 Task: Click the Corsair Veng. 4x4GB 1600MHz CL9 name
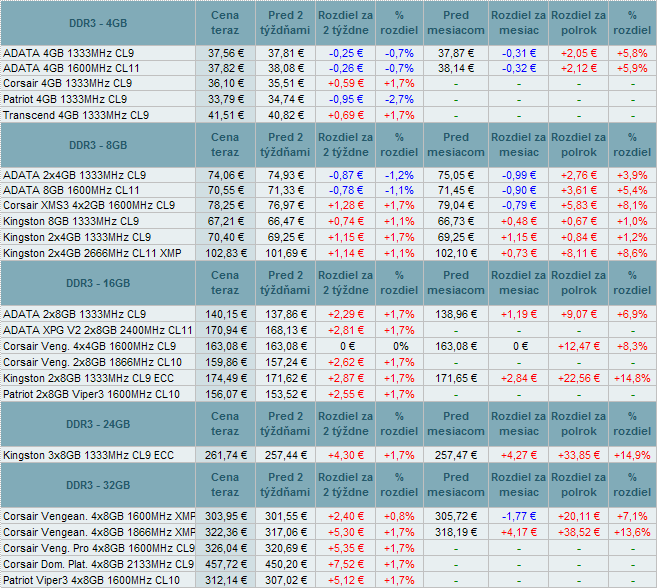click(x=90, y=346)
